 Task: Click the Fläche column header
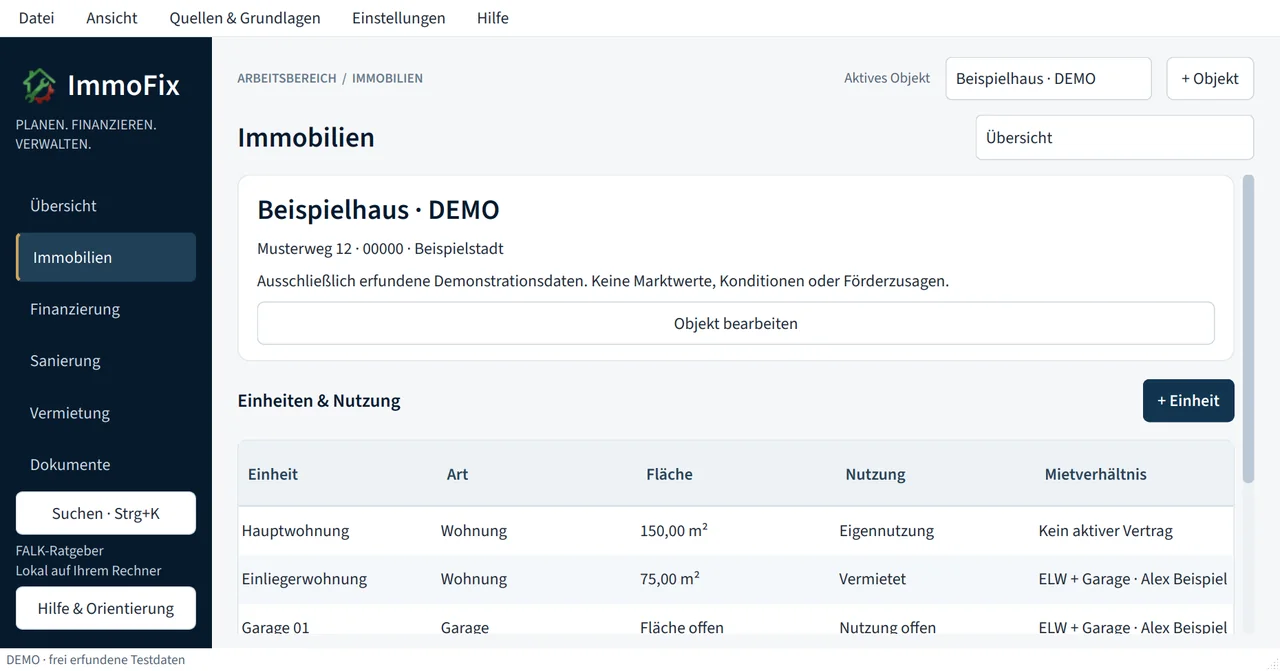pyautogui.click(x=669, y=475)
